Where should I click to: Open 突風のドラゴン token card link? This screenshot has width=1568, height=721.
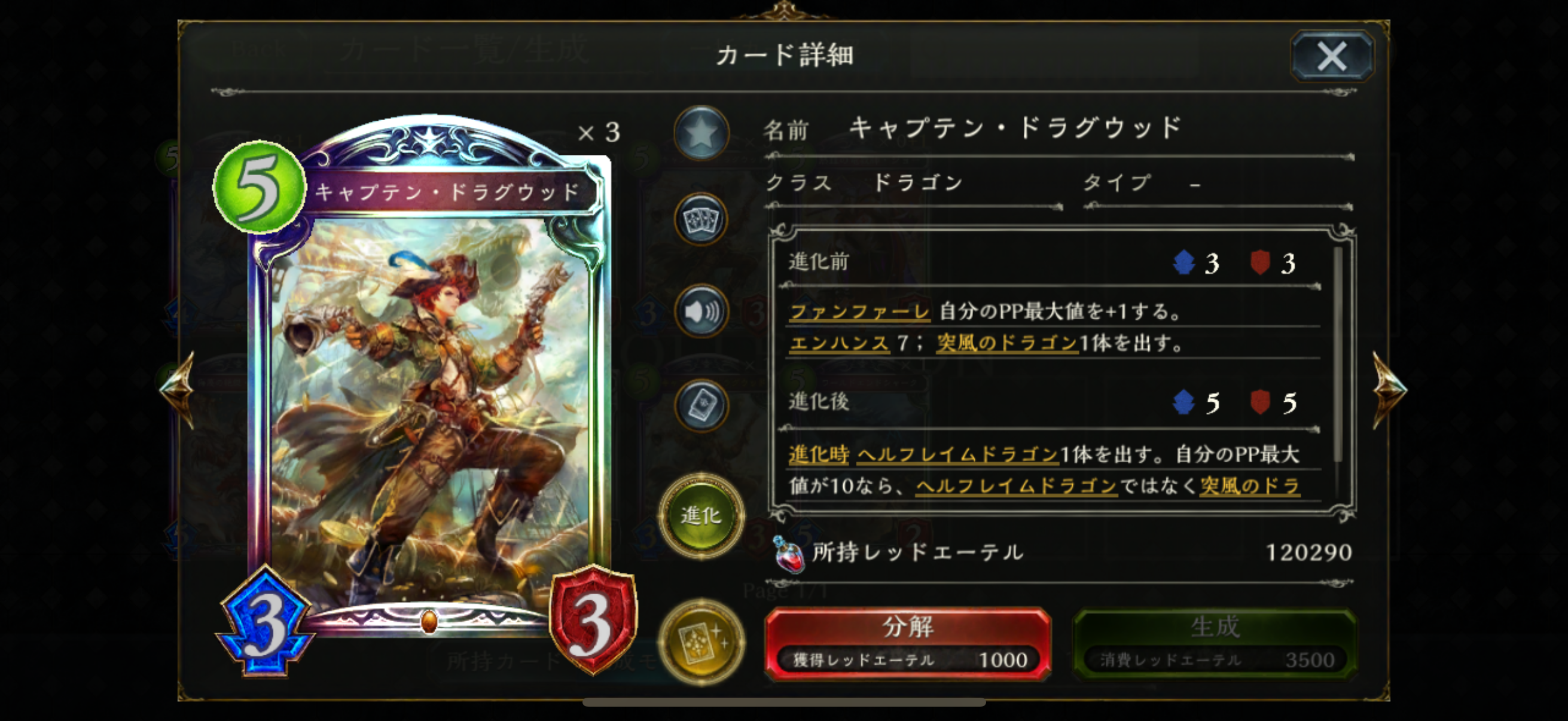click(x=1008, y=343)
